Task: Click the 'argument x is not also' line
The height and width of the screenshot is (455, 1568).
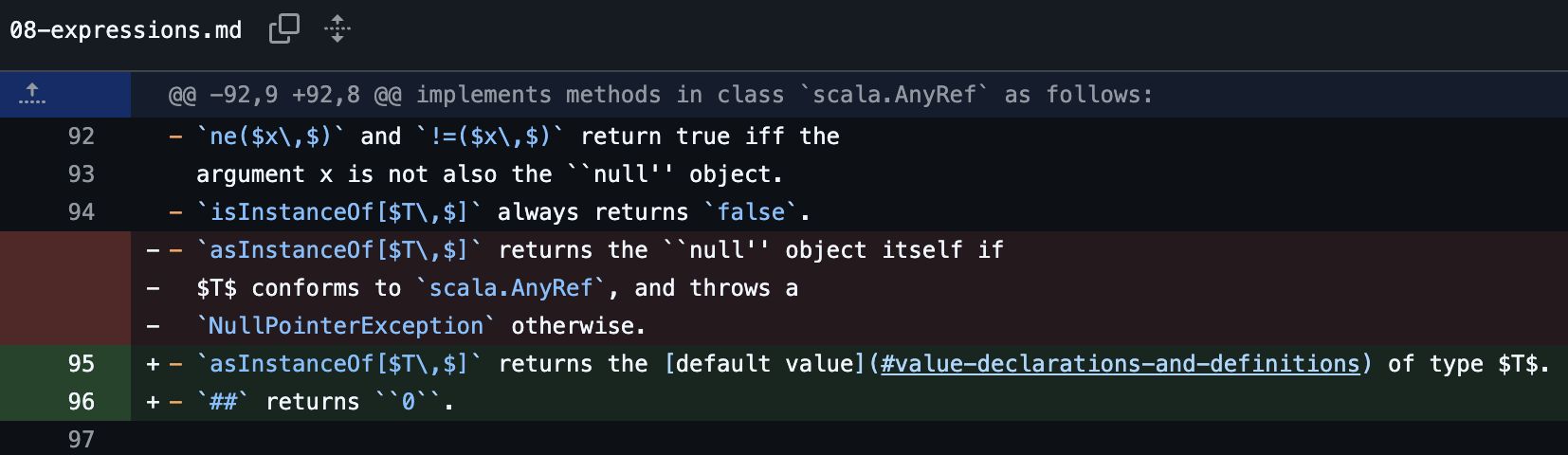Action: click(x=489, y=174)
